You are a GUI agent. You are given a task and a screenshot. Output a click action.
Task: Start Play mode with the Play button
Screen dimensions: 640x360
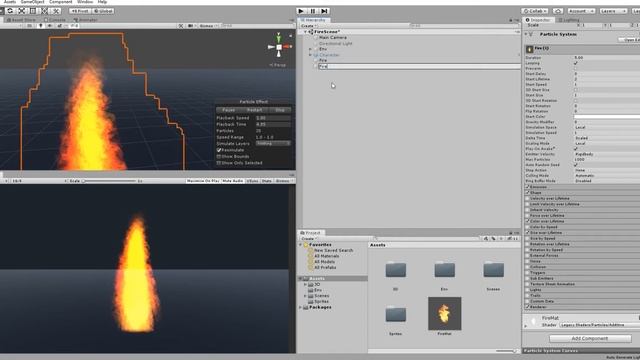click(x=301, y=11)
